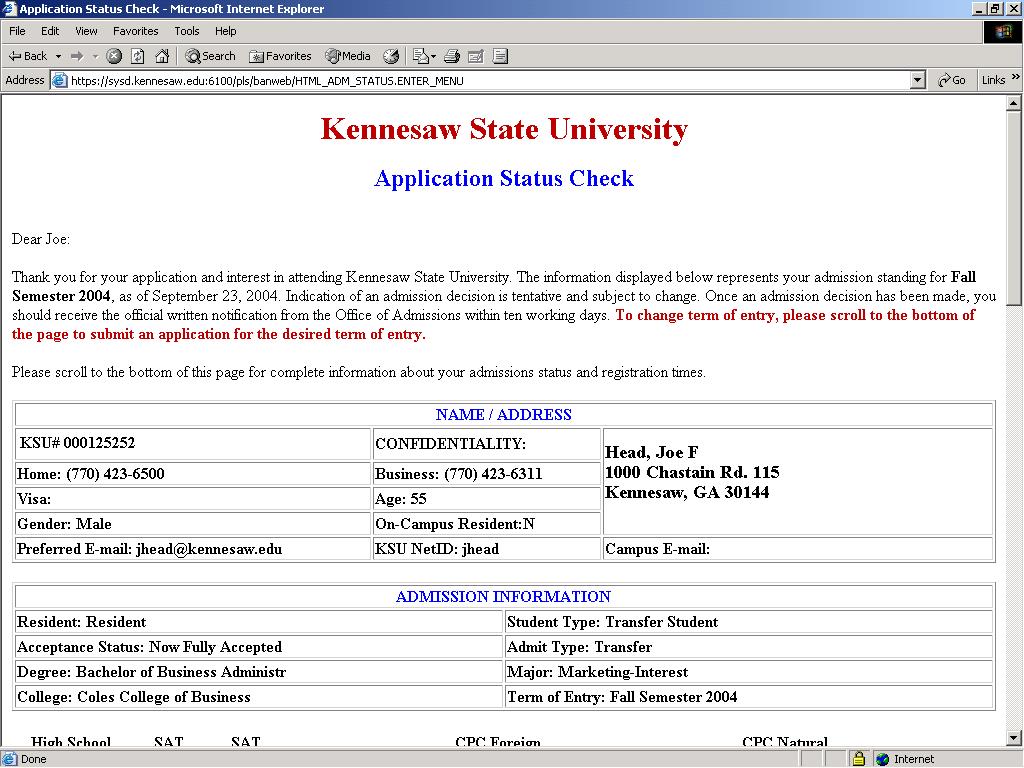Refresh the page using Refresh icon
The height and width of the screenshot is (768, 1024).
point(138,56)
